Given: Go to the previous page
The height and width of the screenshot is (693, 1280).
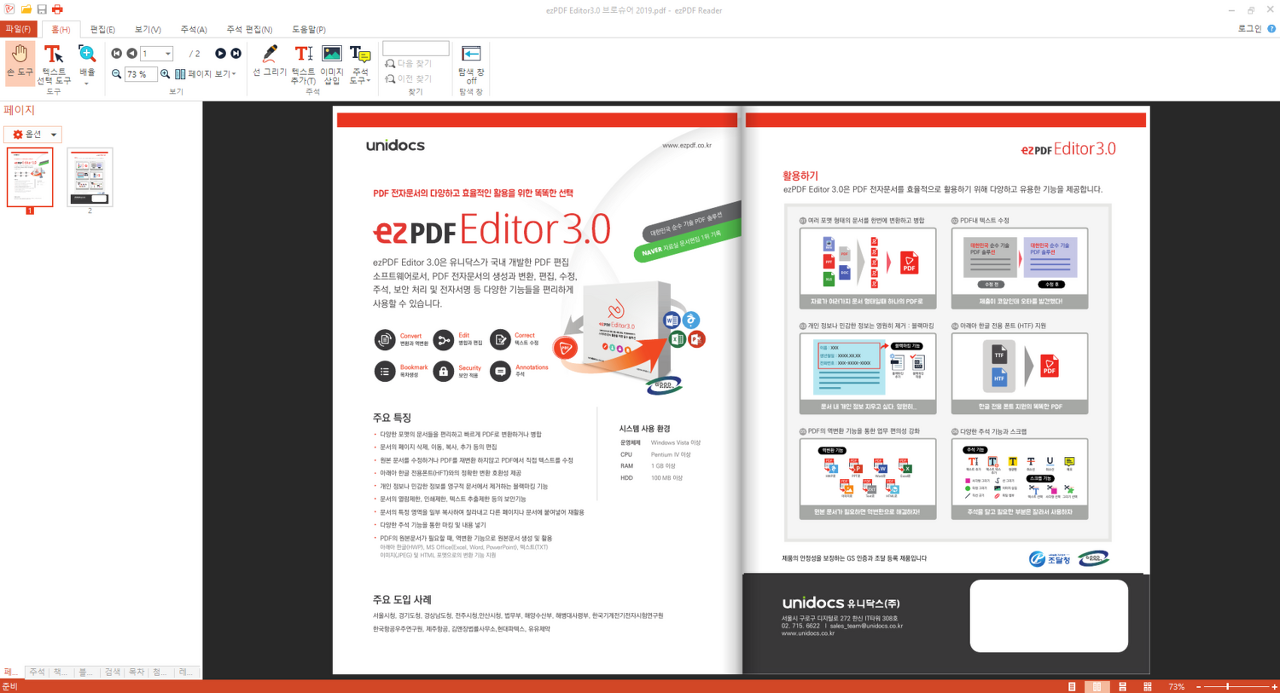Looking at the screenshot, I should coord(131,53).
